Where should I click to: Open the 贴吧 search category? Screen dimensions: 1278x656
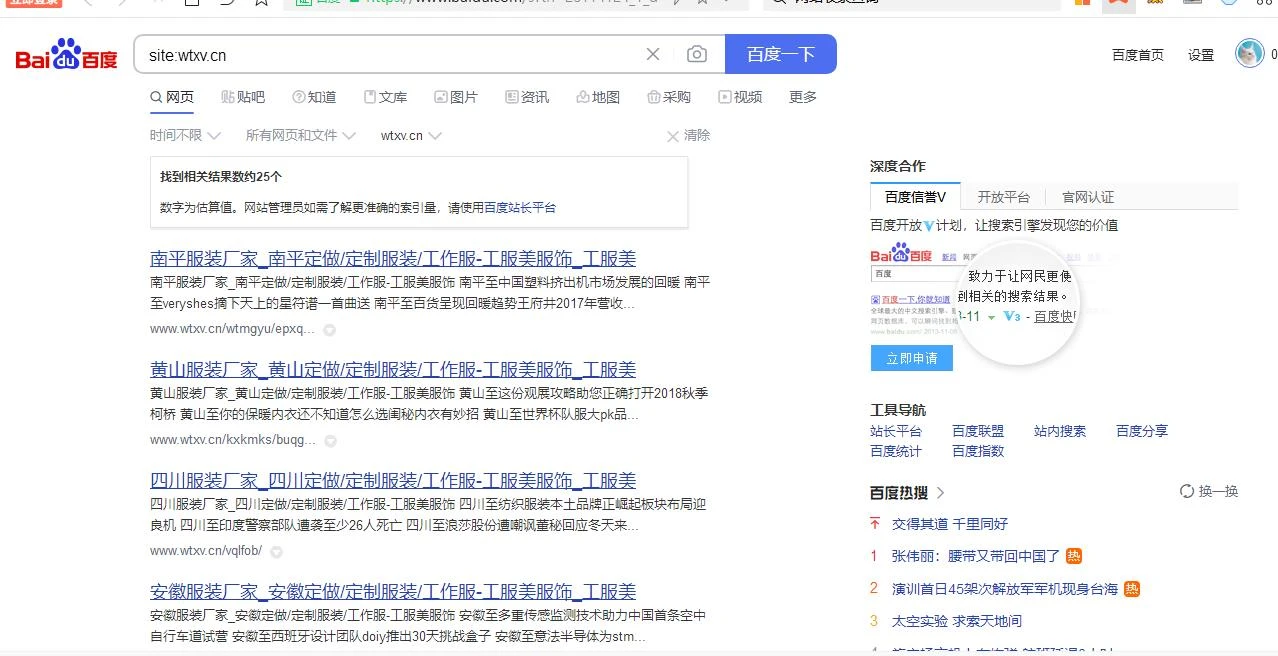pyautogui.click(x=243, y=97)
